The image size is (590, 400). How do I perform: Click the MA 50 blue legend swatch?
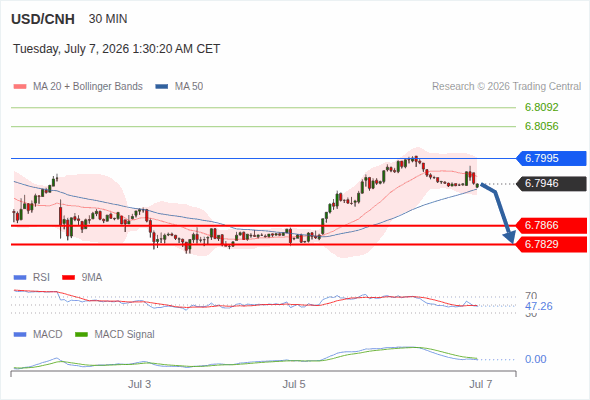(161, 87)
